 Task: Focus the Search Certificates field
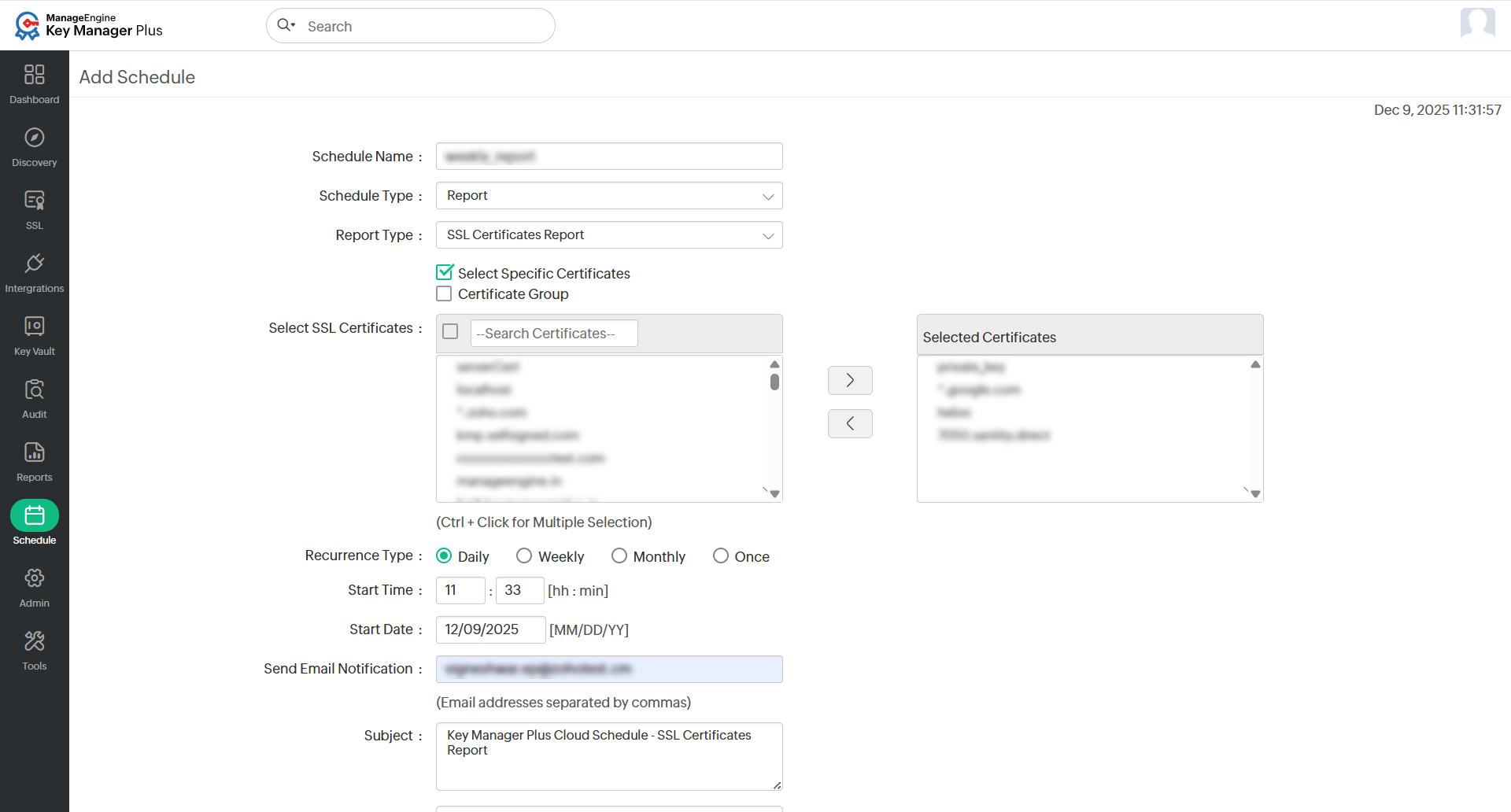pyautogui.click(x=554, y=334)
